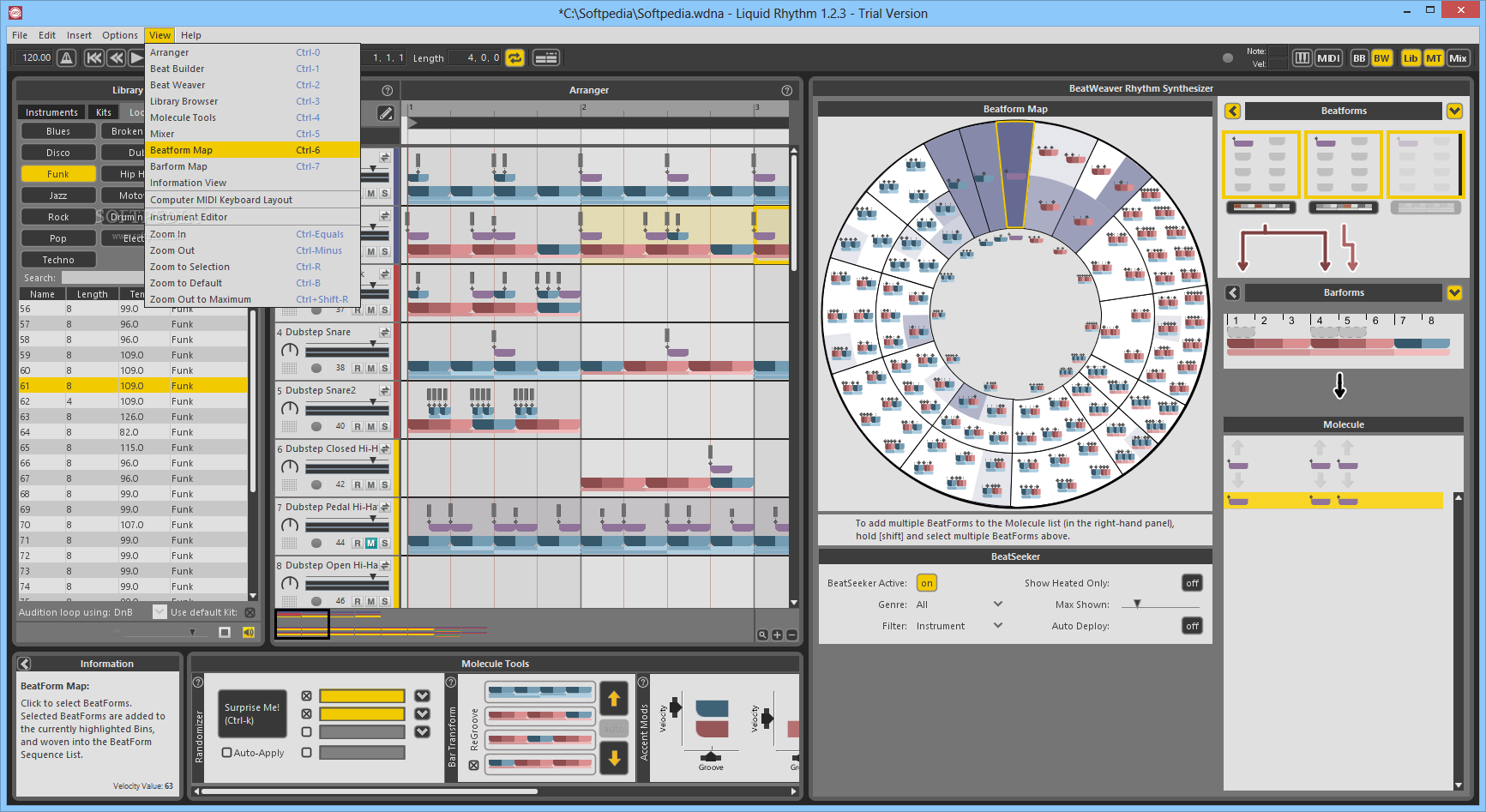This screenshot has height=812, width=1486.
Task: Click the Blues genre button
Action: tap(58, 131)
